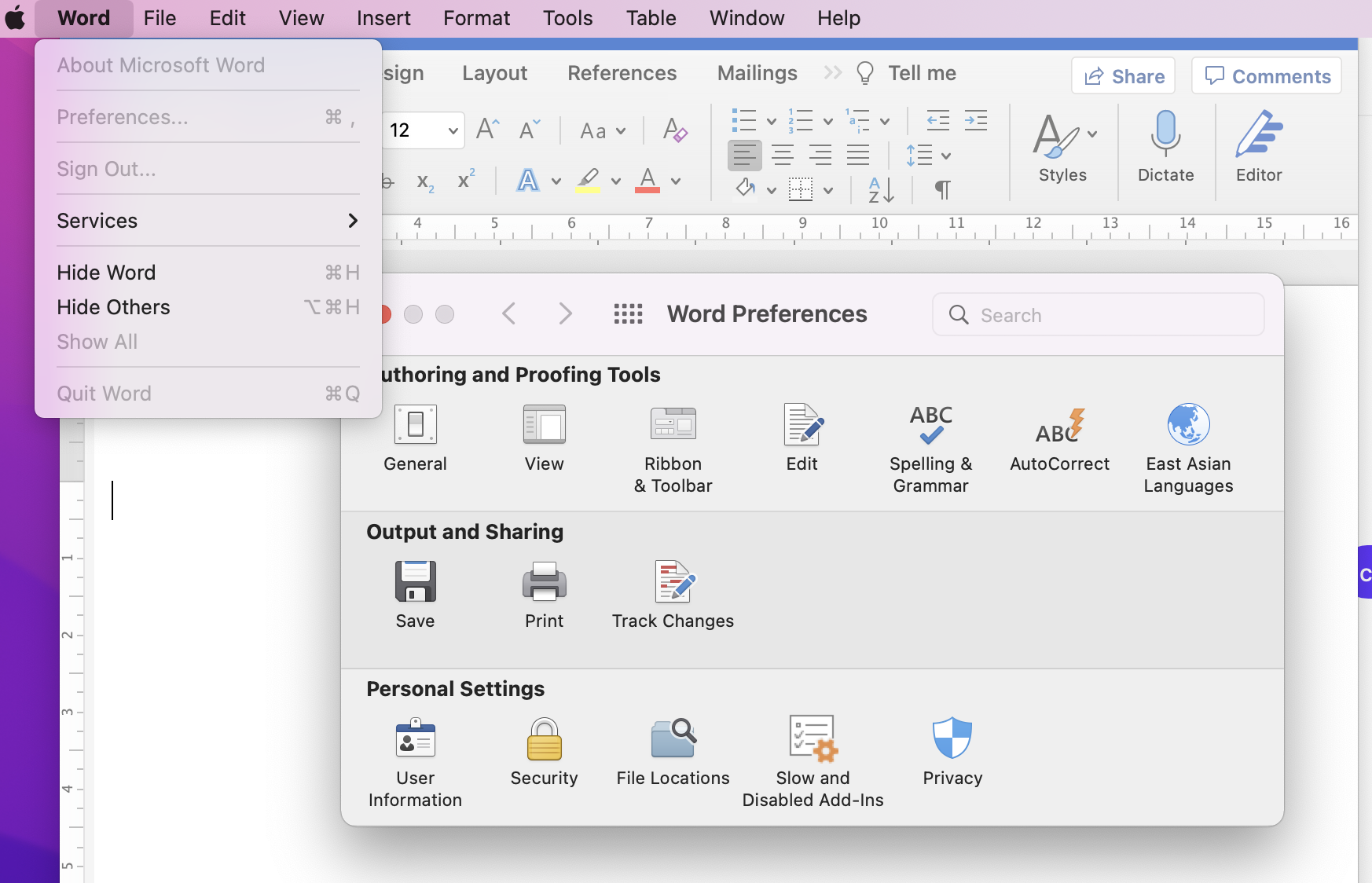Expand multilevel list dropdown

click(x=885, y=121)
